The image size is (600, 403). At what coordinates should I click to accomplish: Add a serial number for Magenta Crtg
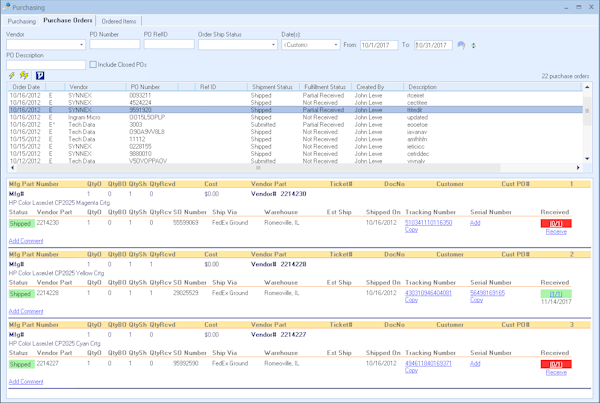(x=475, y=222)
